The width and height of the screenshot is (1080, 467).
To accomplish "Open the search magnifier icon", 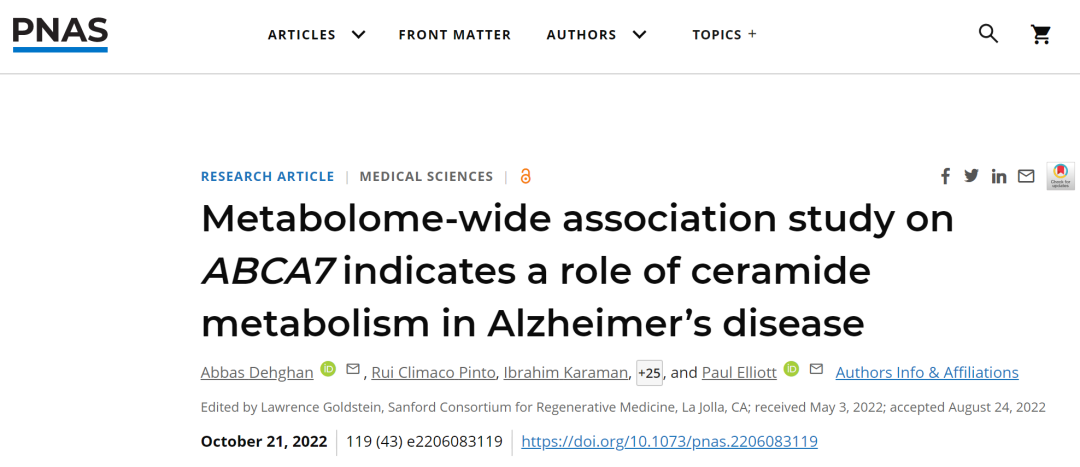I will coord(988,34).
